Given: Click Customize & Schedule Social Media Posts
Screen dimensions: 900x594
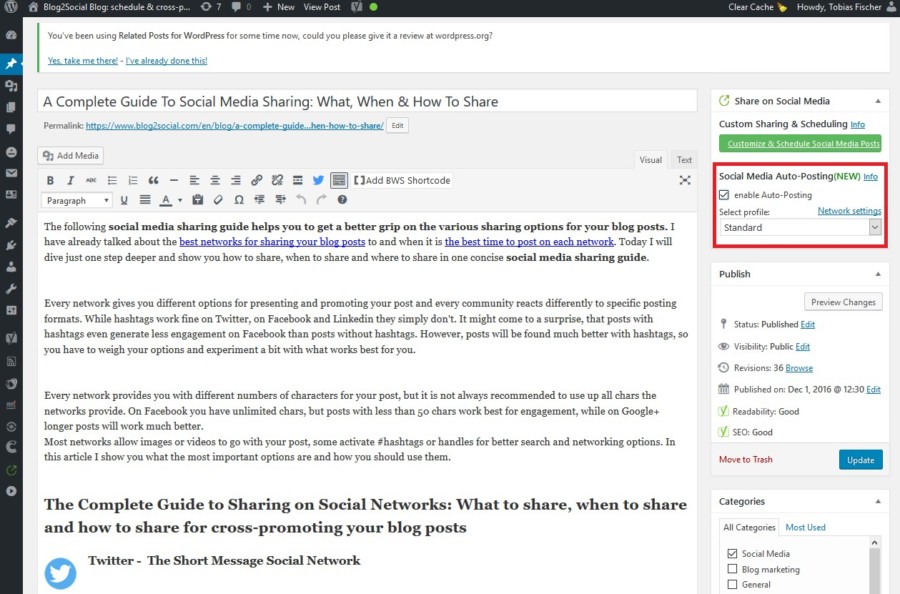Looking at the screenshot, I should coord(800,143).
